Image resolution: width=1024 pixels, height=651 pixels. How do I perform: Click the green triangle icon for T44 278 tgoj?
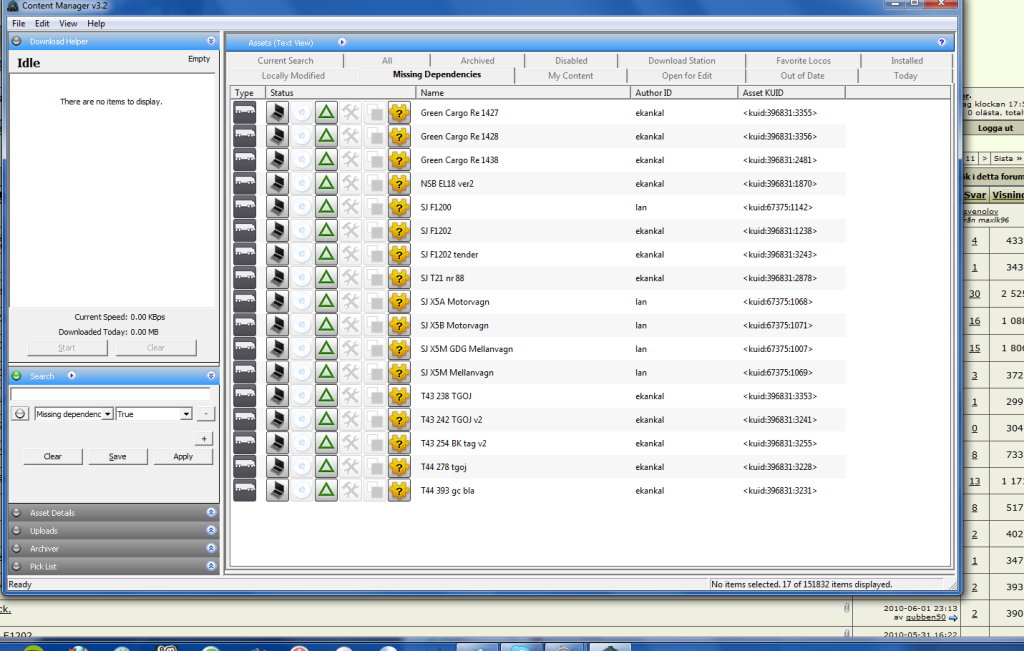click(326, 466)
